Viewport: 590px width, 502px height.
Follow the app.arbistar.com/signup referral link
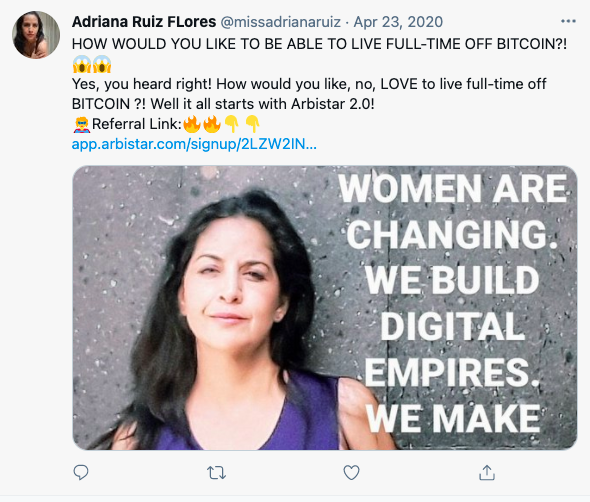pos(194,144)
